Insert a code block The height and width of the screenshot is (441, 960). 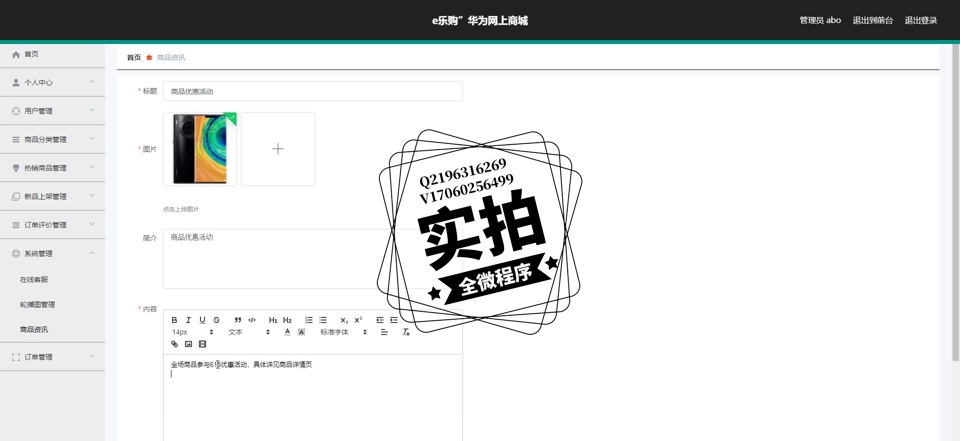[x=252, y=320]
